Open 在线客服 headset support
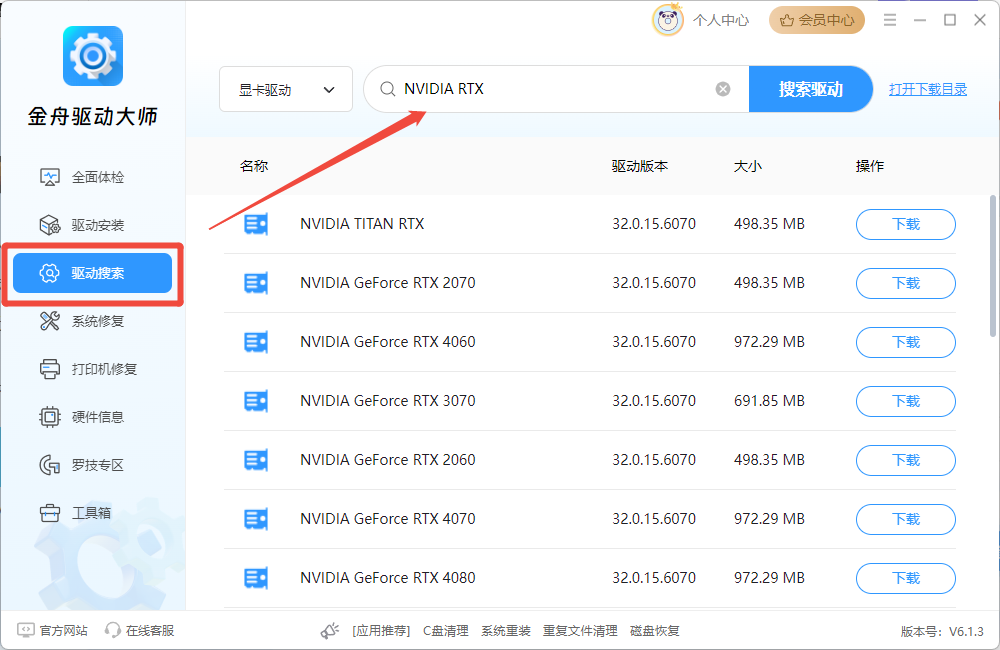Image resolution: width=1000 pixels, height=650 pixels. click(x=140, y=631)
